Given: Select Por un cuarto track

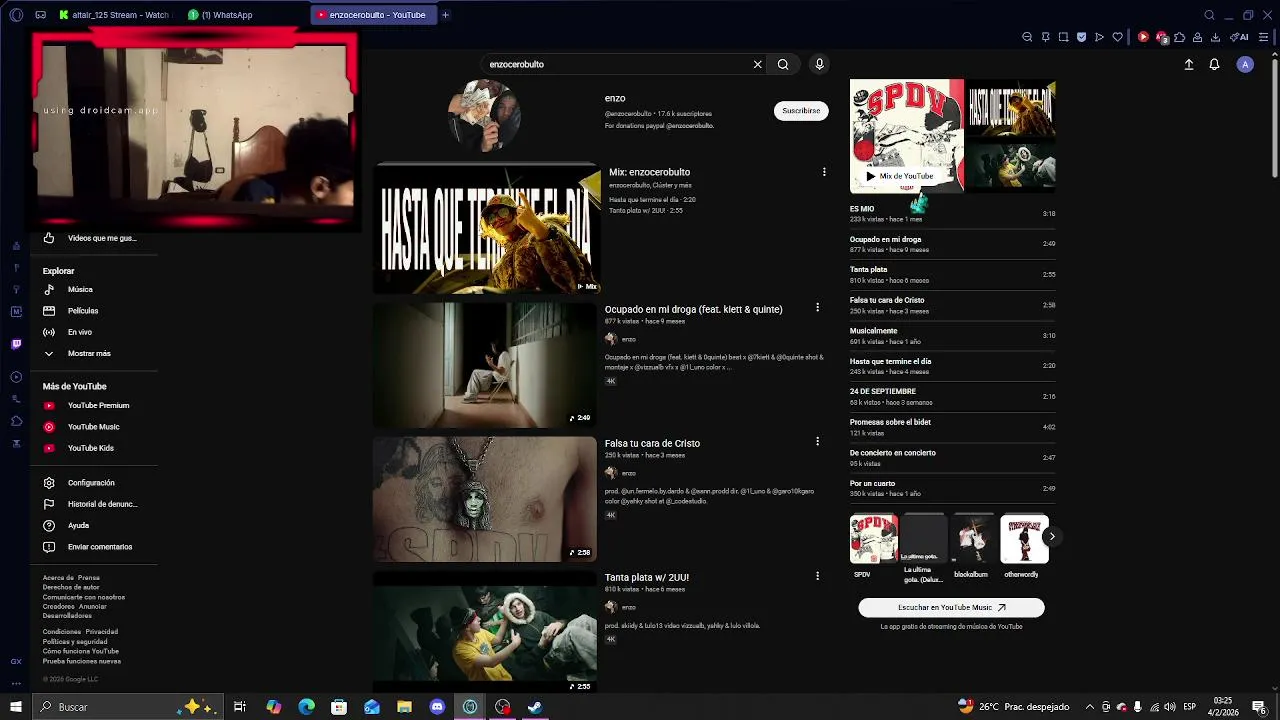Looking at the screenshot, I should [952, 488].
